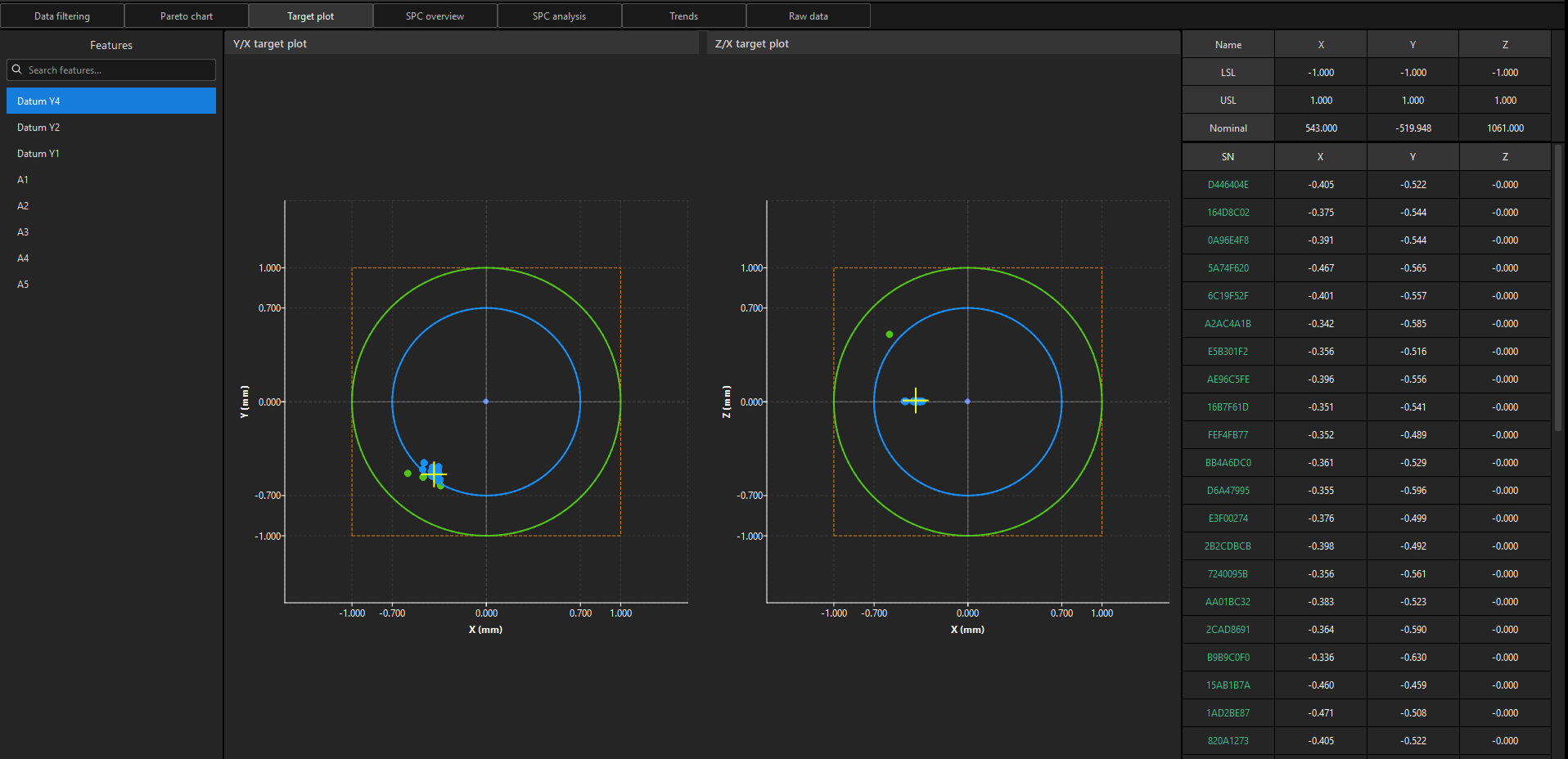This screenshot has width=1568, height=759.
Task: Click the USL row label
Action: (x=1228, y=101)
